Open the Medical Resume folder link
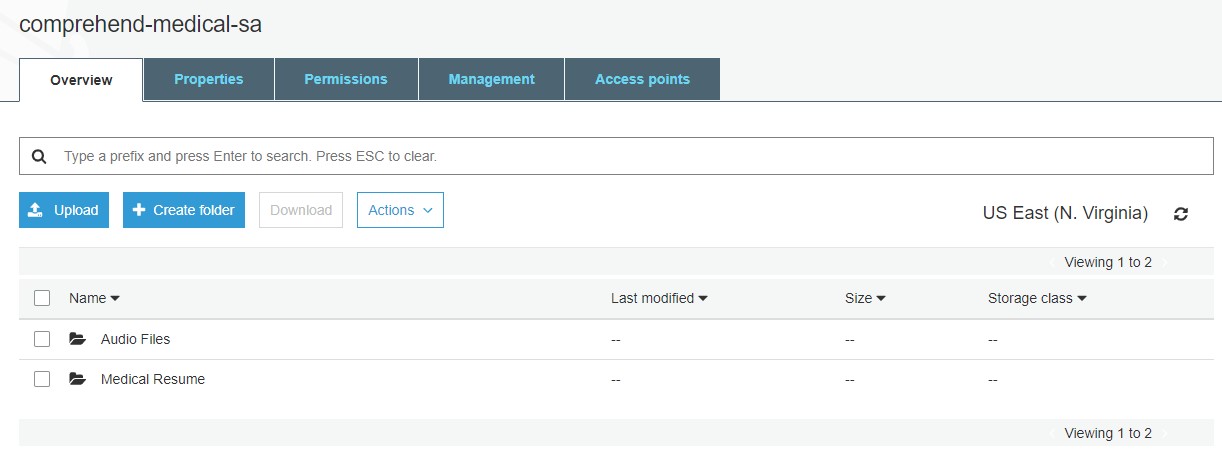Viewport: 1222px width, 454px height. [x=153, y=379]
